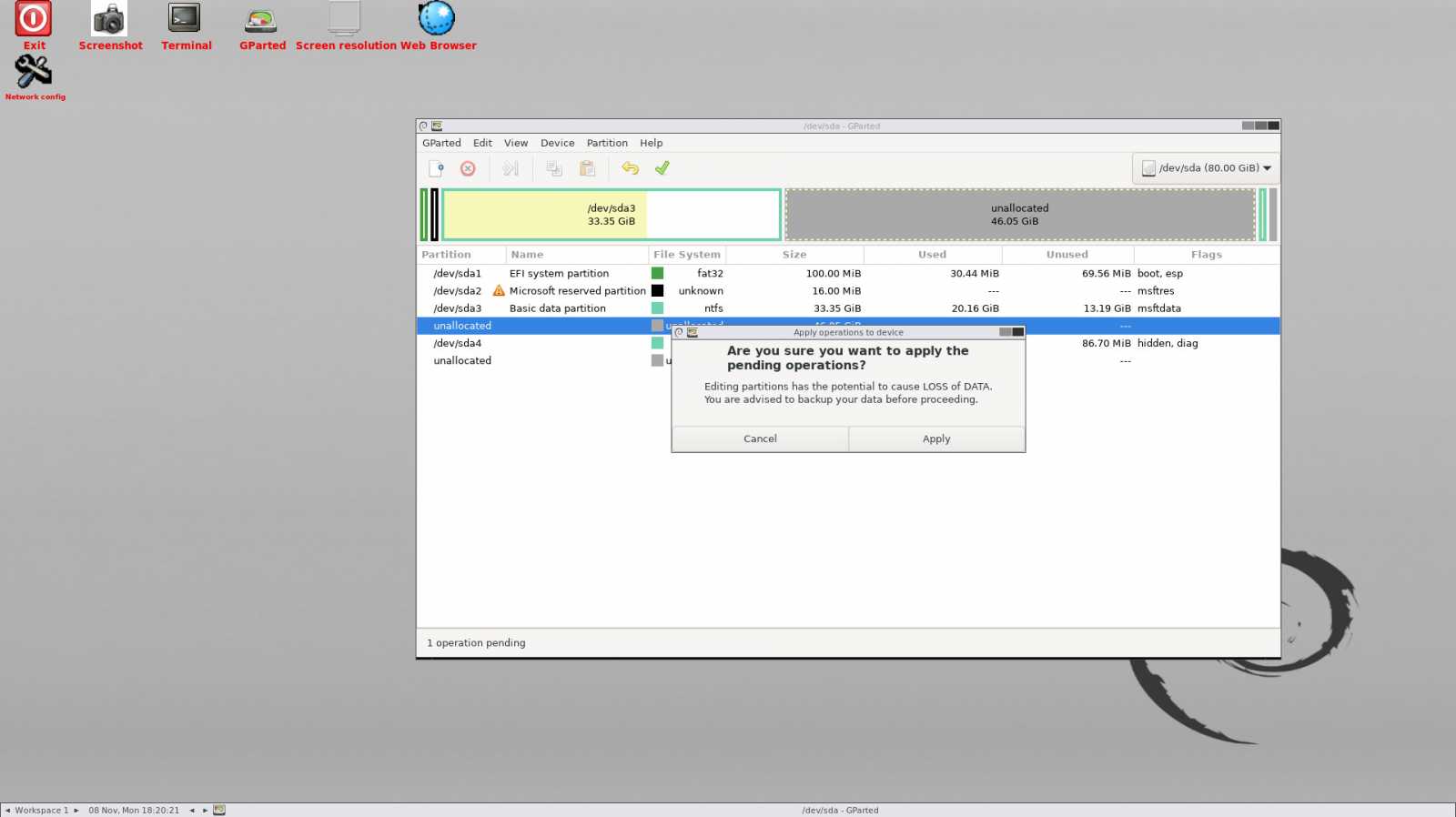
Task: Click the File System column header
Action: 687,255
